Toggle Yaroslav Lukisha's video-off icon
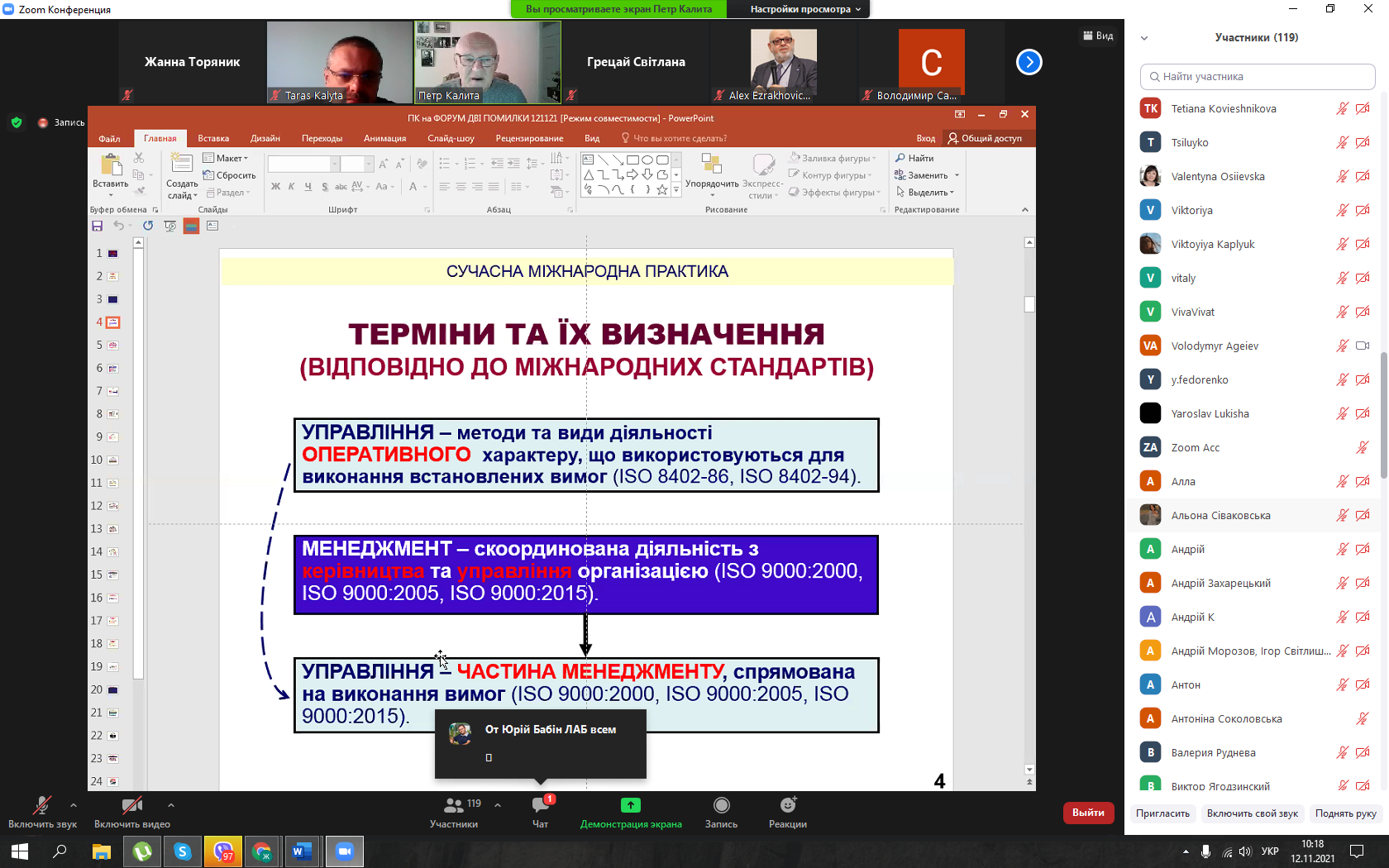This screenshot has width=1389, height=868. [x=1363, y=413]
